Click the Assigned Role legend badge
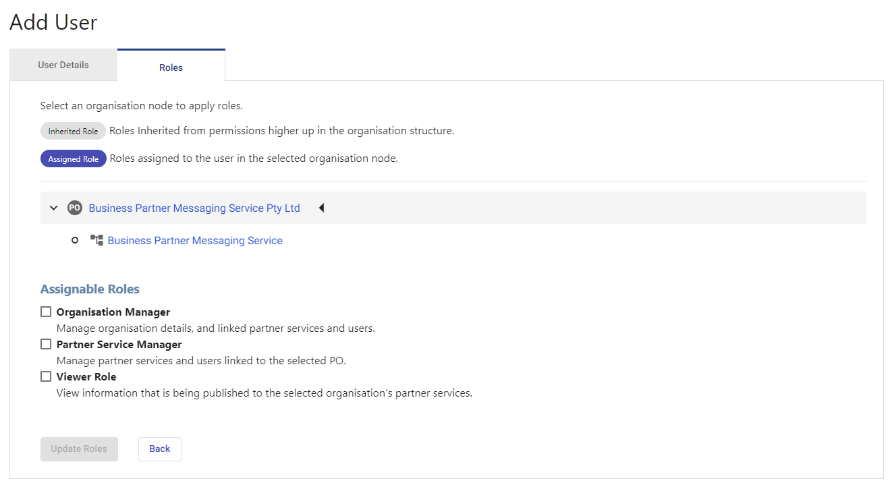This screenshot has width=892, height=487. tap(73, 159)
